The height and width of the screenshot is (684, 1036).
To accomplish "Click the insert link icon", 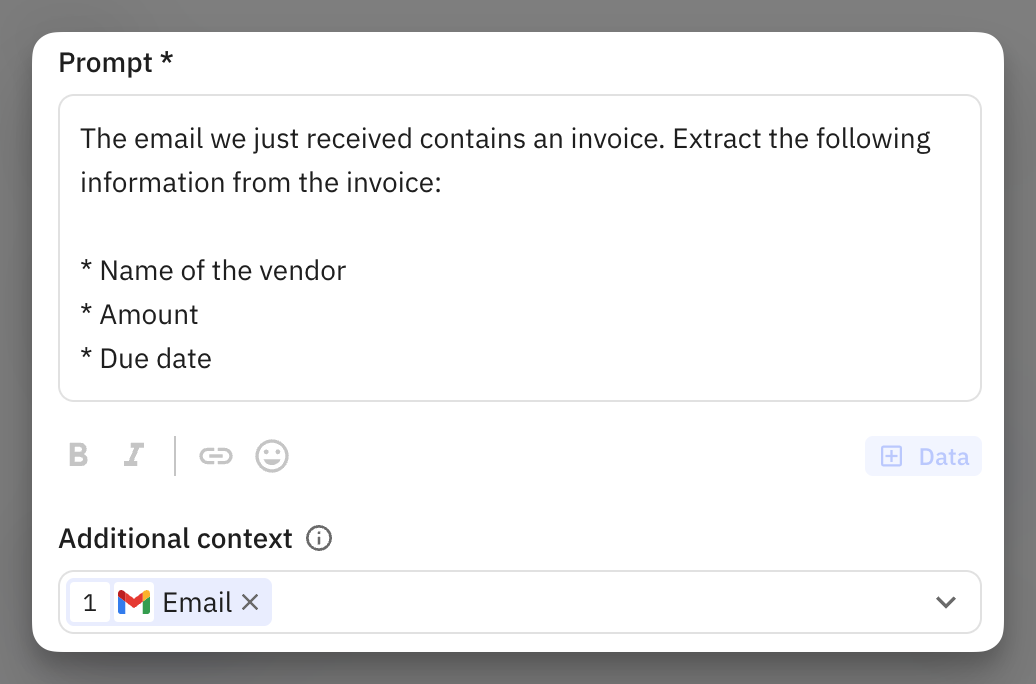I will (215, 456).
